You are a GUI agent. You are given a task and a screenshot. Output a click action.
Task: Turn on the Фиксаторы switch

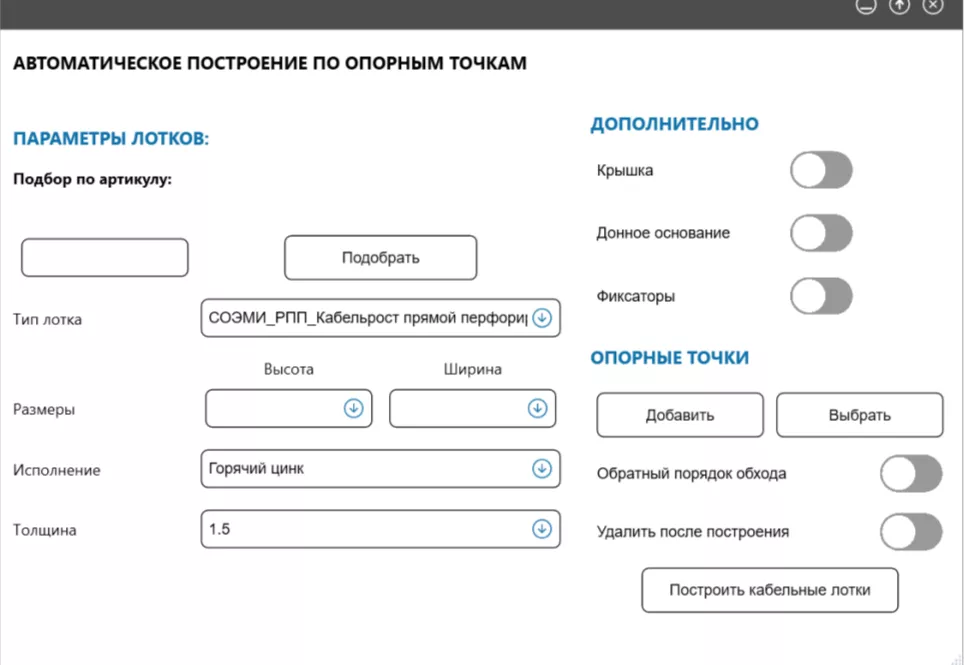point(820,296)
